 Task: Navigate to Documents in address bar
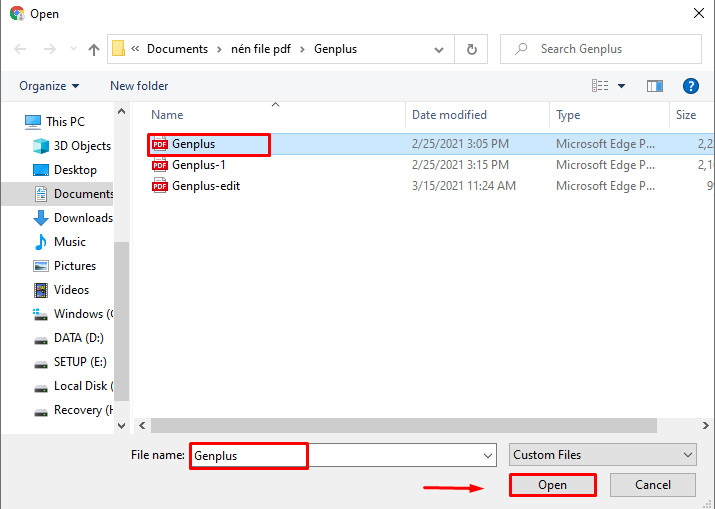point(177,49)
